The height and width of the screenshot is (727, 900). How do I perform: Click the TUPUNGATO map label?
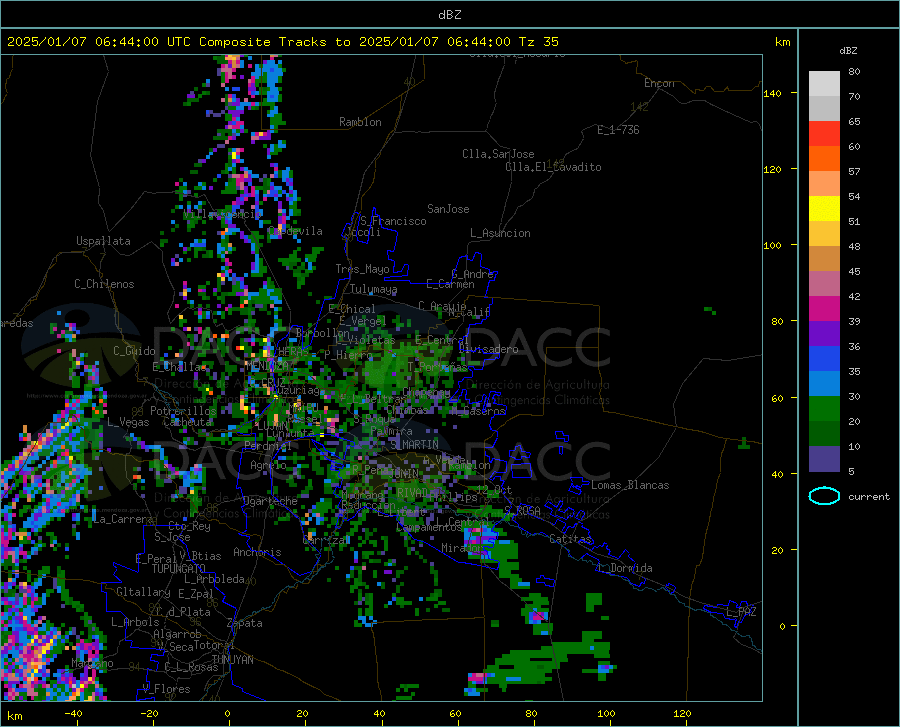(x=179, y=569)
